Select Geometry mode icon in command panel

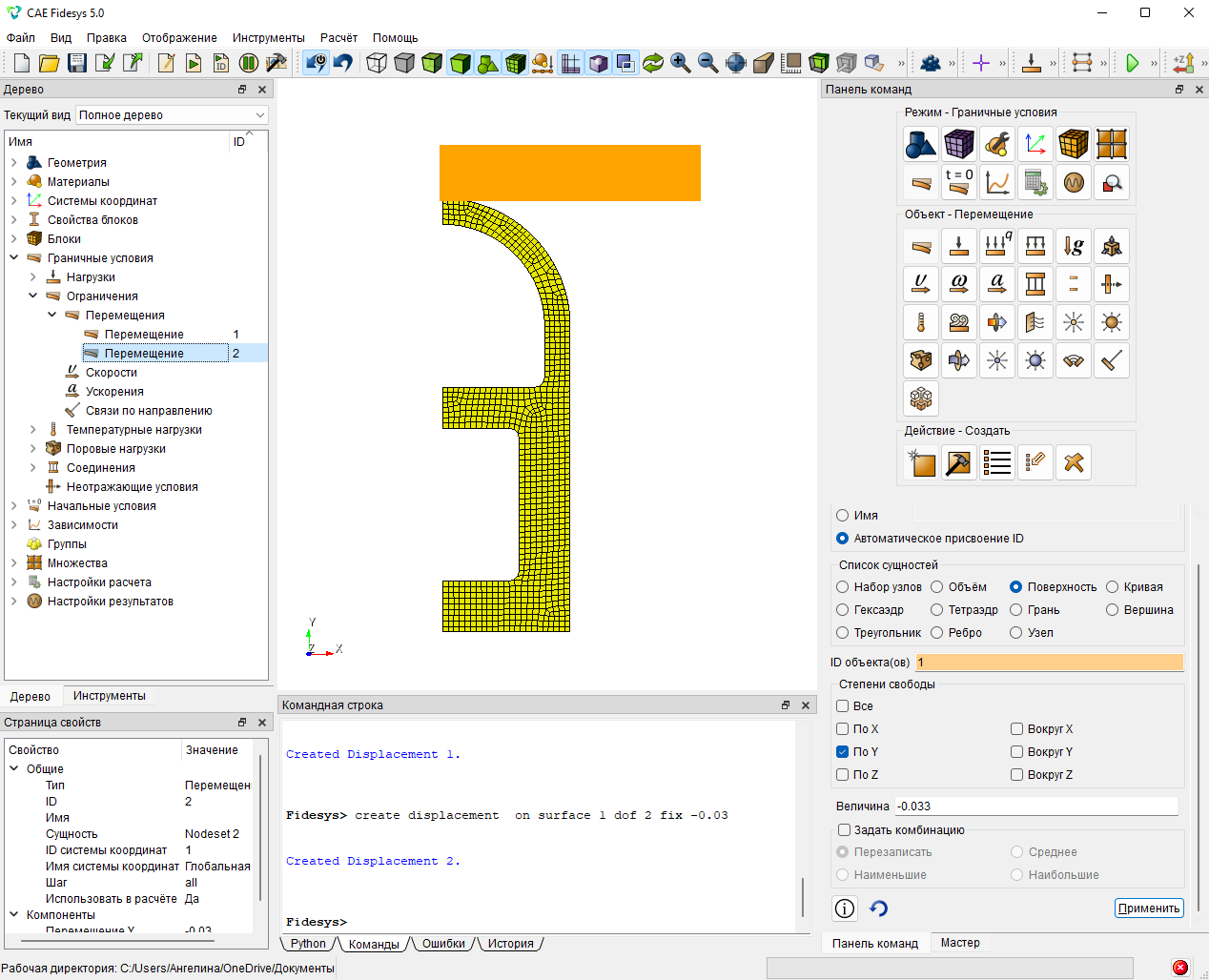click(921, 144)
